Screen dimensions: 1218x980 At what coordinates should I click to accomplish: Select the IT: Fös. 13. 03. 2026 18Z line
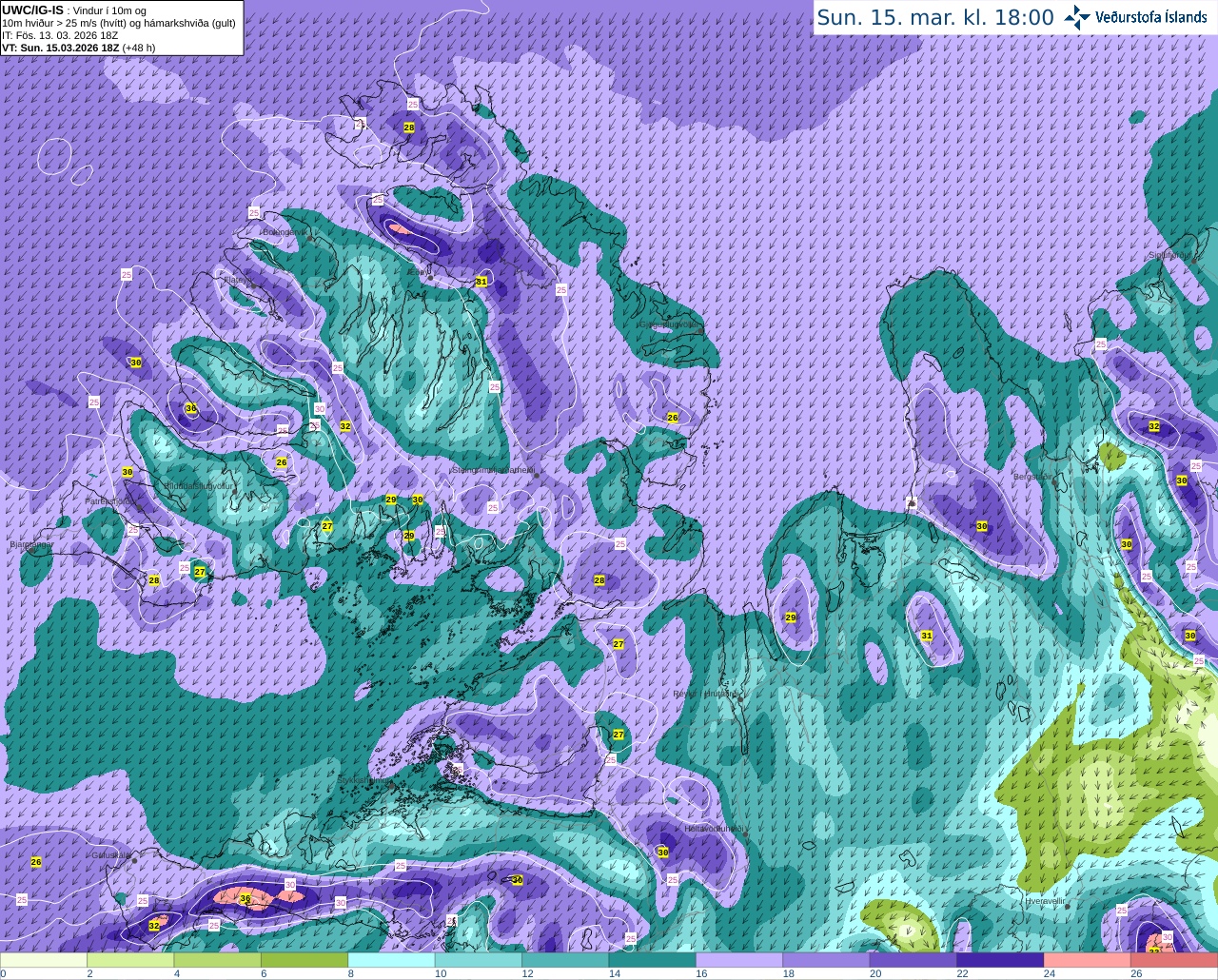pyautogui.click(x=60, y=35)
